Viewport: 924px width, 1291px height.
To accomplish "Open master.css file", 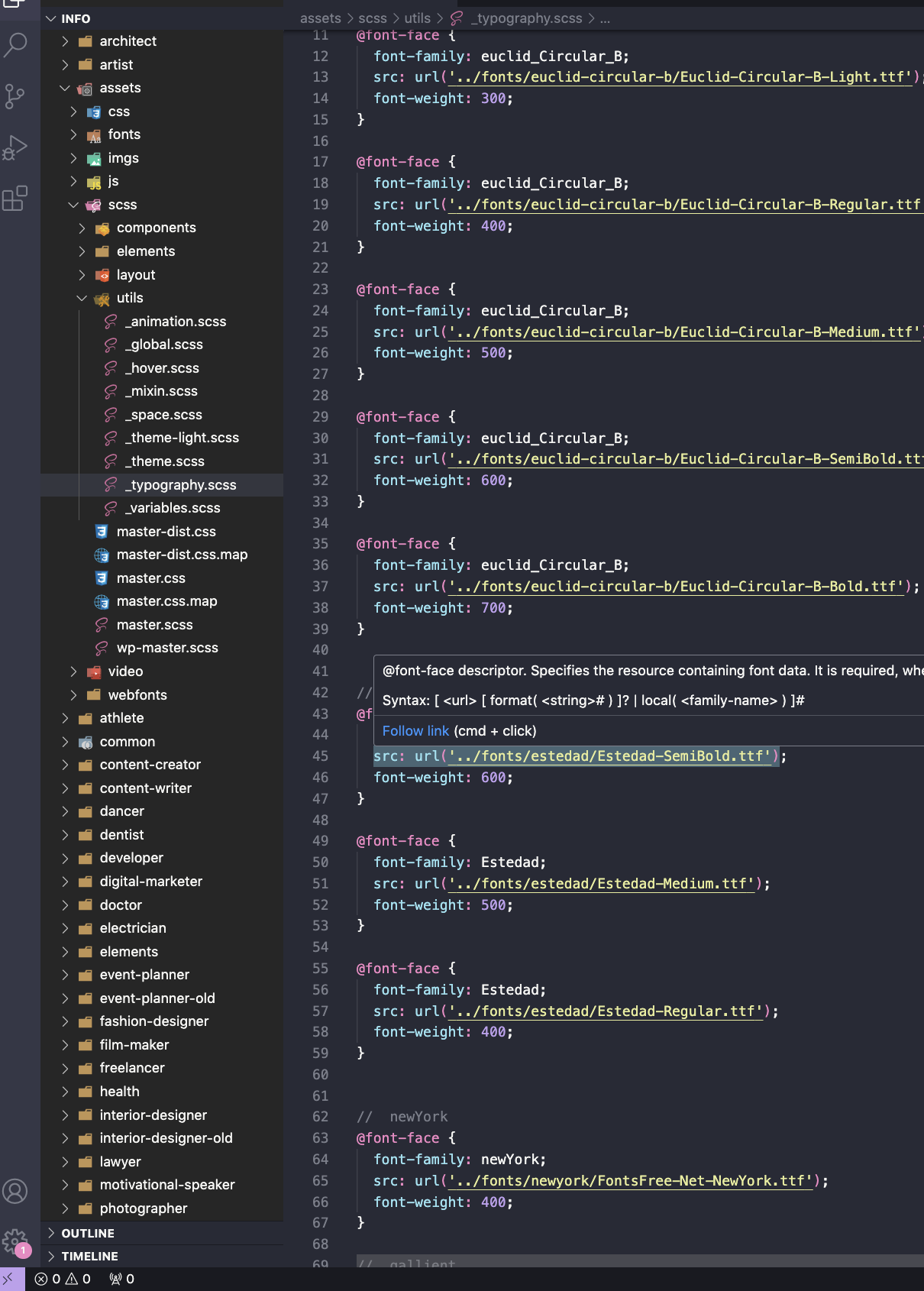I will 150,578.
